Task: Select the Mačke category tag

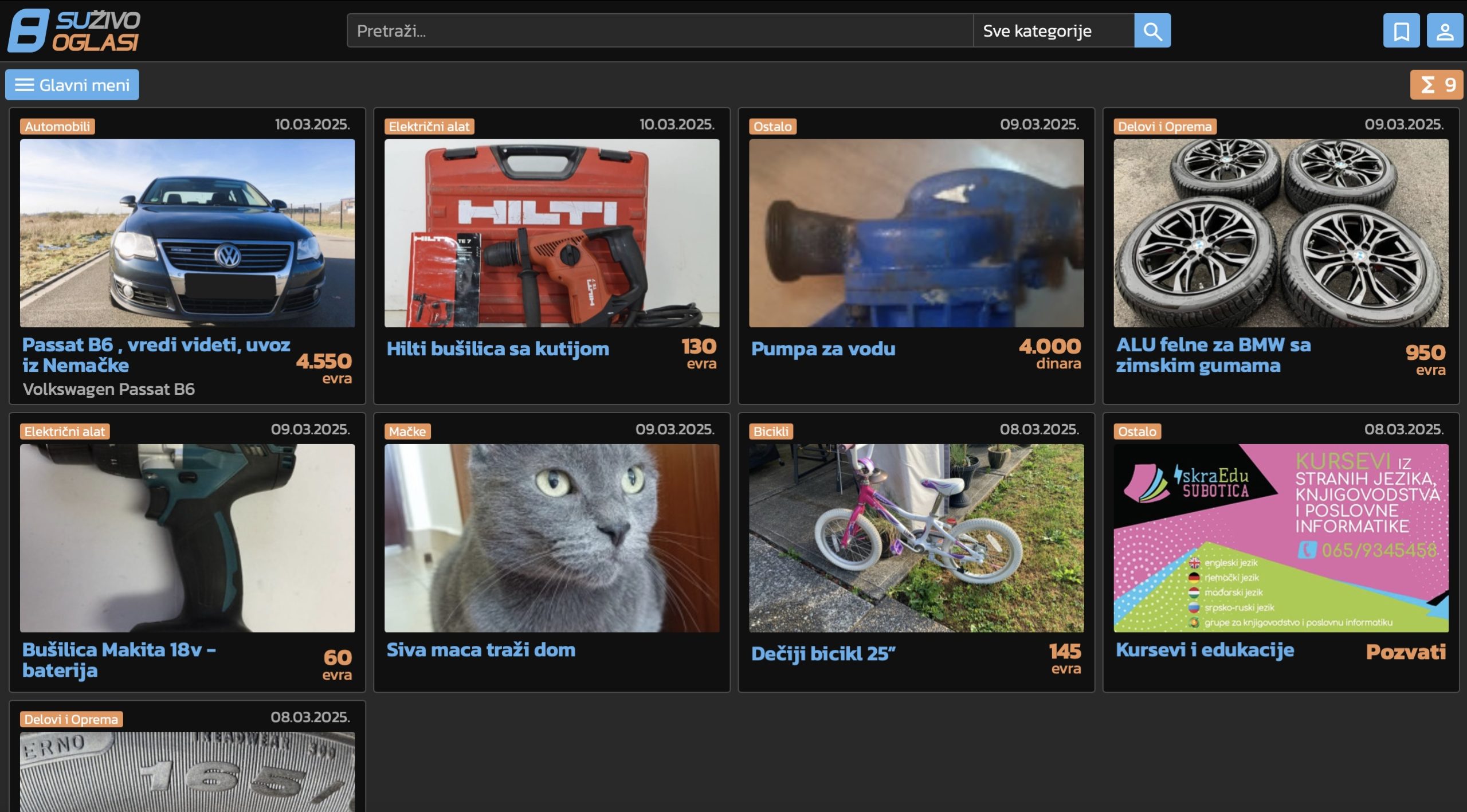Action: (407, 432)
